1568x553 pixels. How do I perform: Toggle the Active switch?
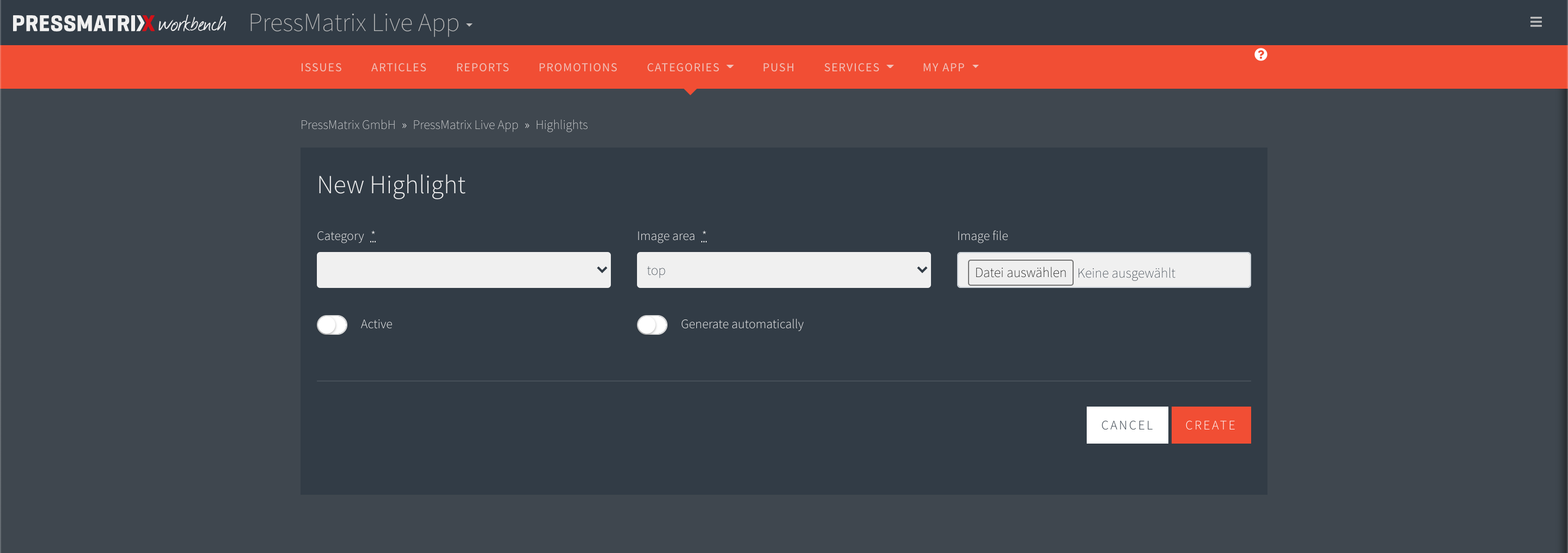coord(332,325)
